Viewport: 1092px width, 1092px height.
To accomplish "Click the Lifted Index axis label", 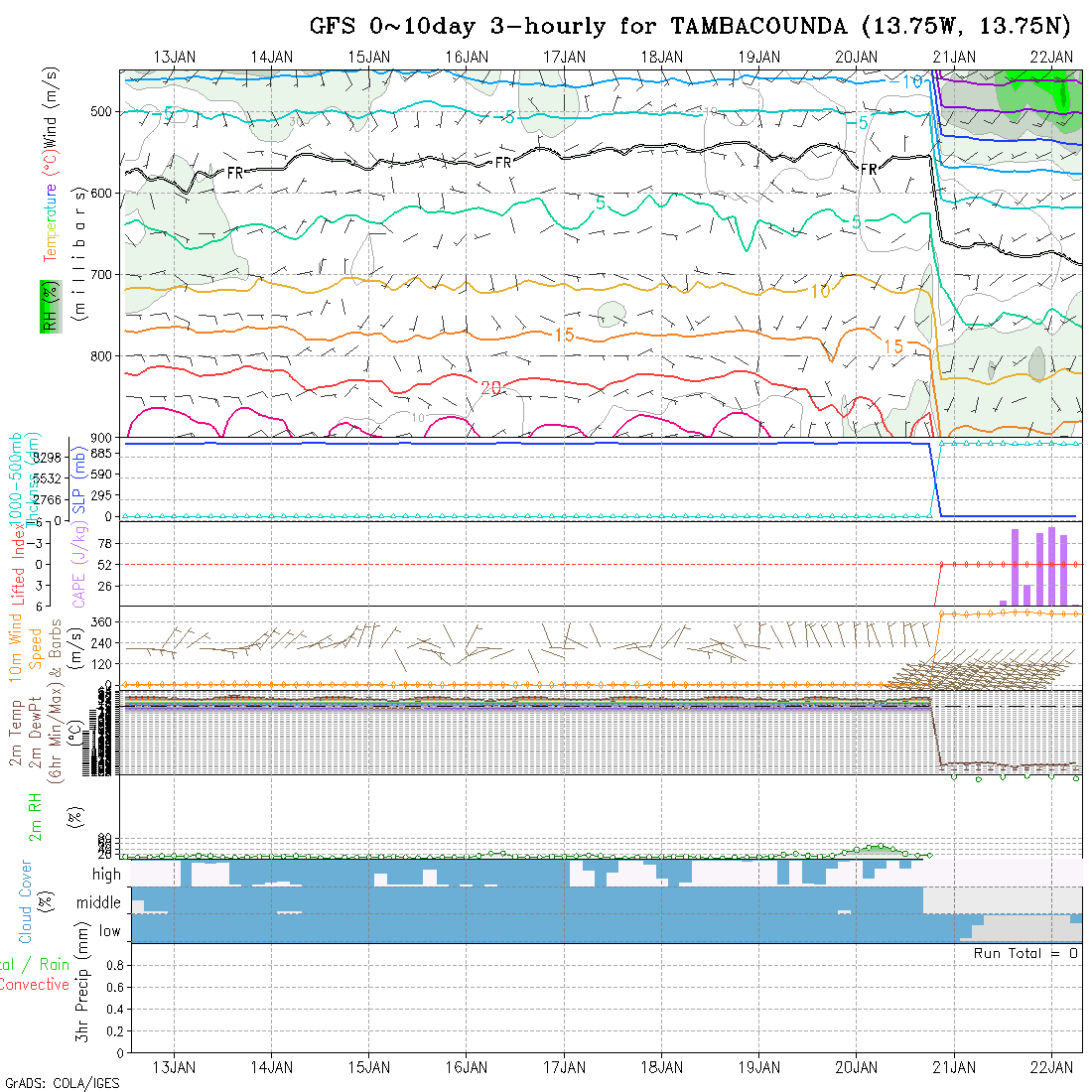I will pos(18,568).
